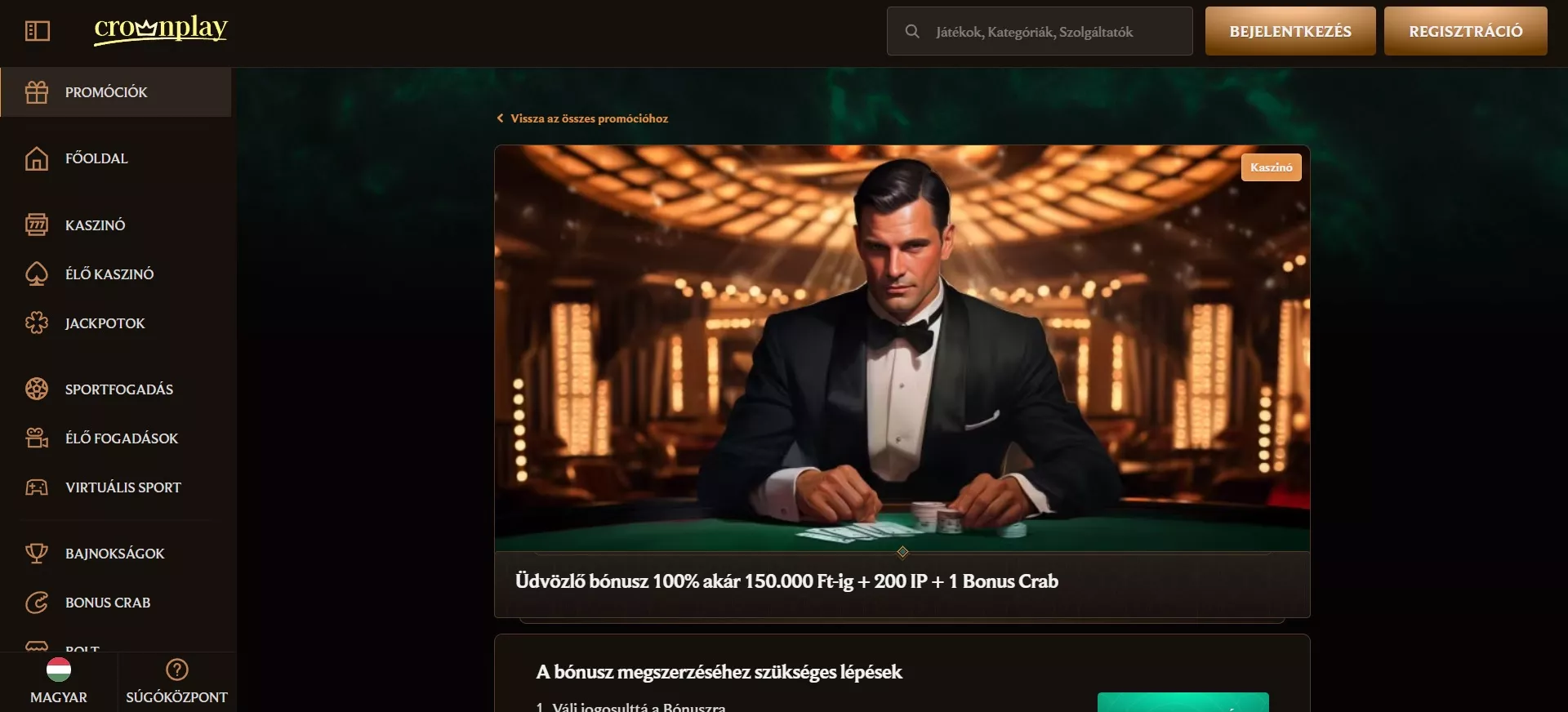Click the Sportfogadás ball icon

37,389
